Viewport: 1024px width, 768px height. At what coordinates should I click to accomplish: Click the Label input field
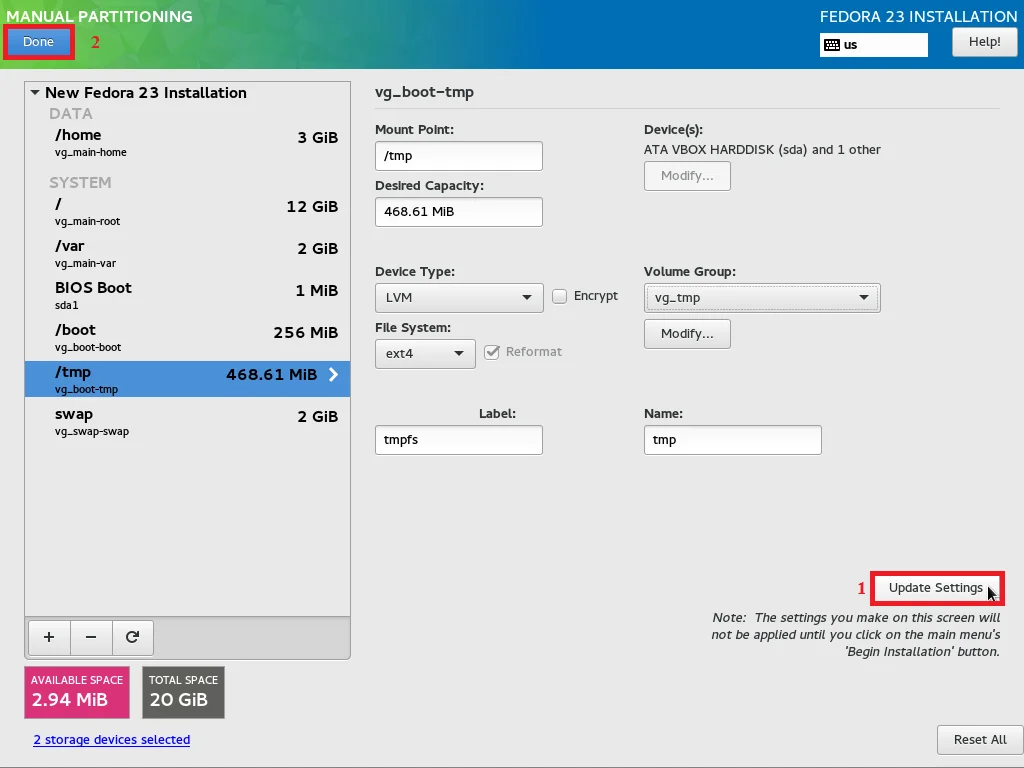click(x=458, y=440)
